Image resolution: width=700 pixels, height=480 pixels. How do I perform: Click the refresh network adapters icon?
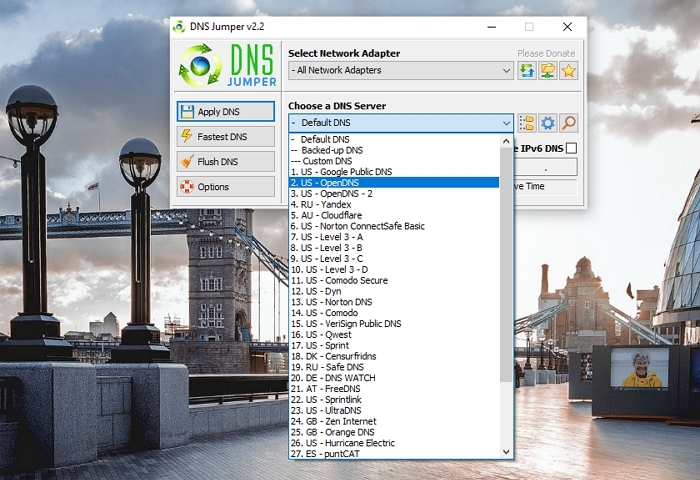click(x=527, y=71)
